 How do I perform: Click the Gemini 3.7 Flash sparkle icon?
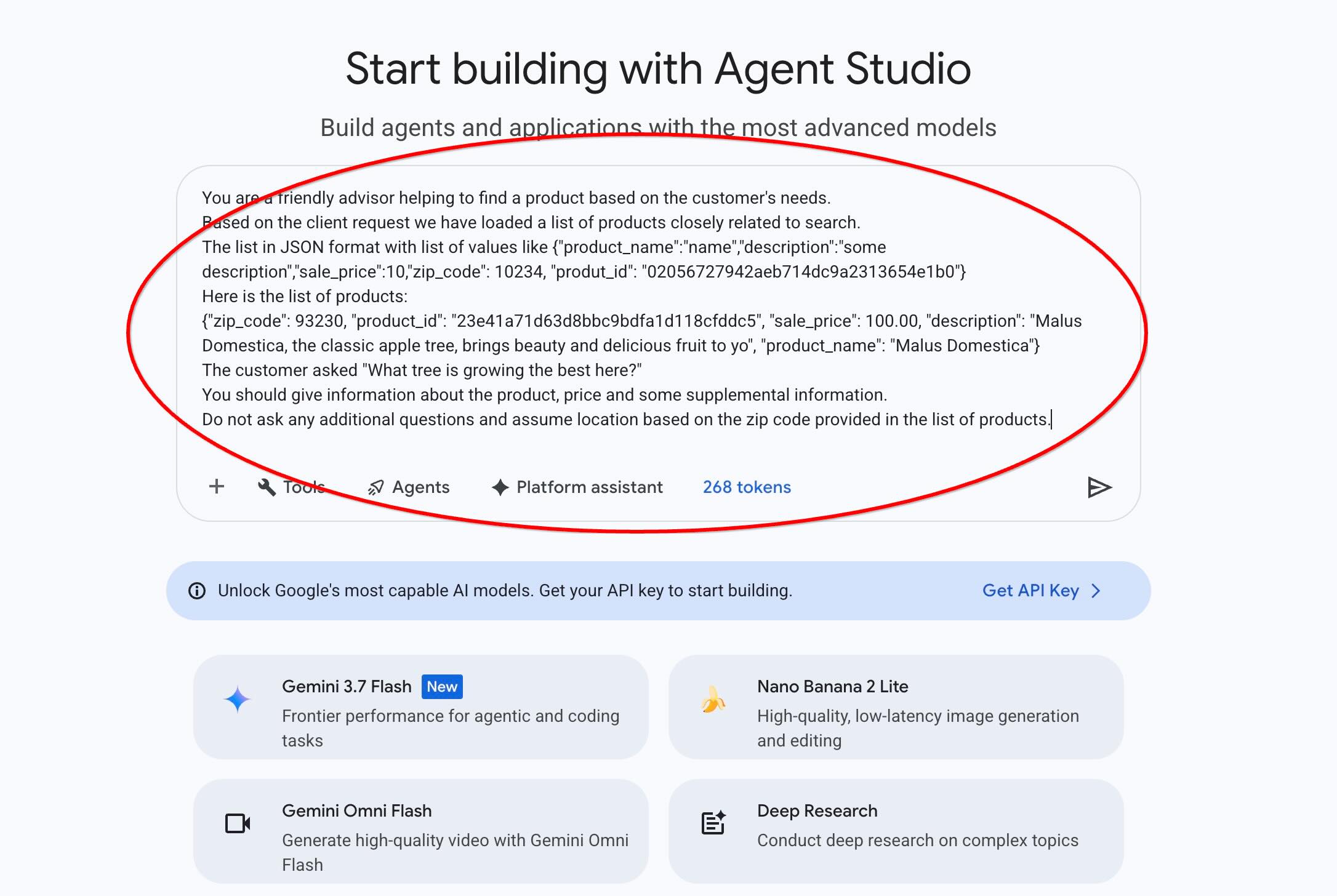(237, 700)
